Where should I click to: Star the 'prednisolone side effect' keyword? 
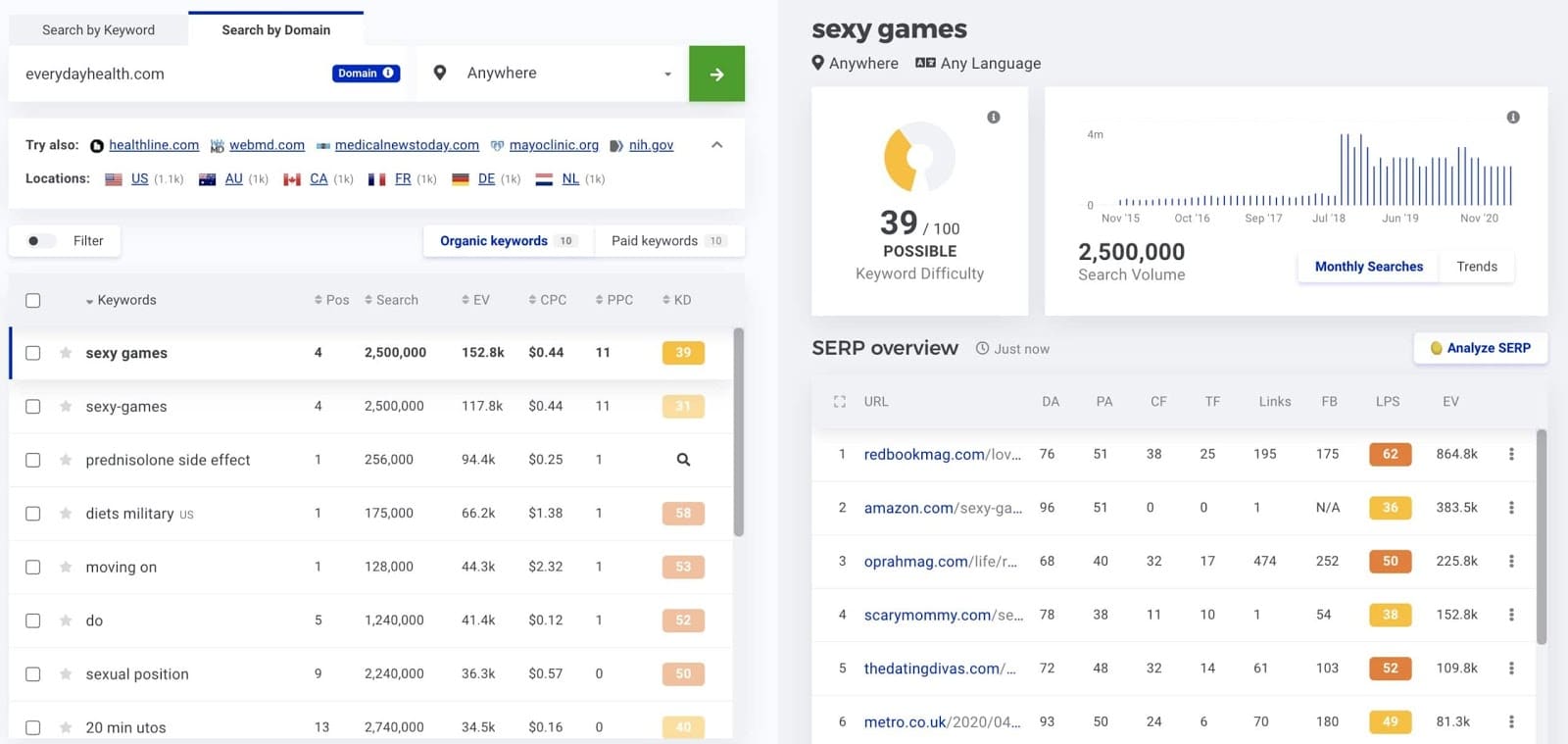(66, 460)
